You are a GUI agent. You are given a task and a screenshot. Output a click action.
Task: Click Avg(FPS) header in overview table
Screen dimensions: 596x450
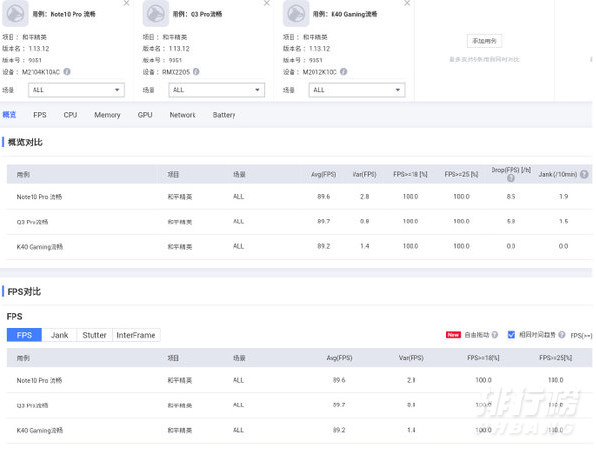(323, 174)
